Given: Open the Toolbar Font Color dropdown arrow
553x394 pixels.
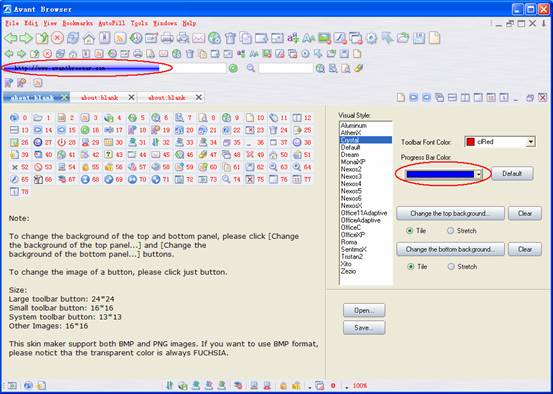Looking at the screenshot, I should [530, 142].
